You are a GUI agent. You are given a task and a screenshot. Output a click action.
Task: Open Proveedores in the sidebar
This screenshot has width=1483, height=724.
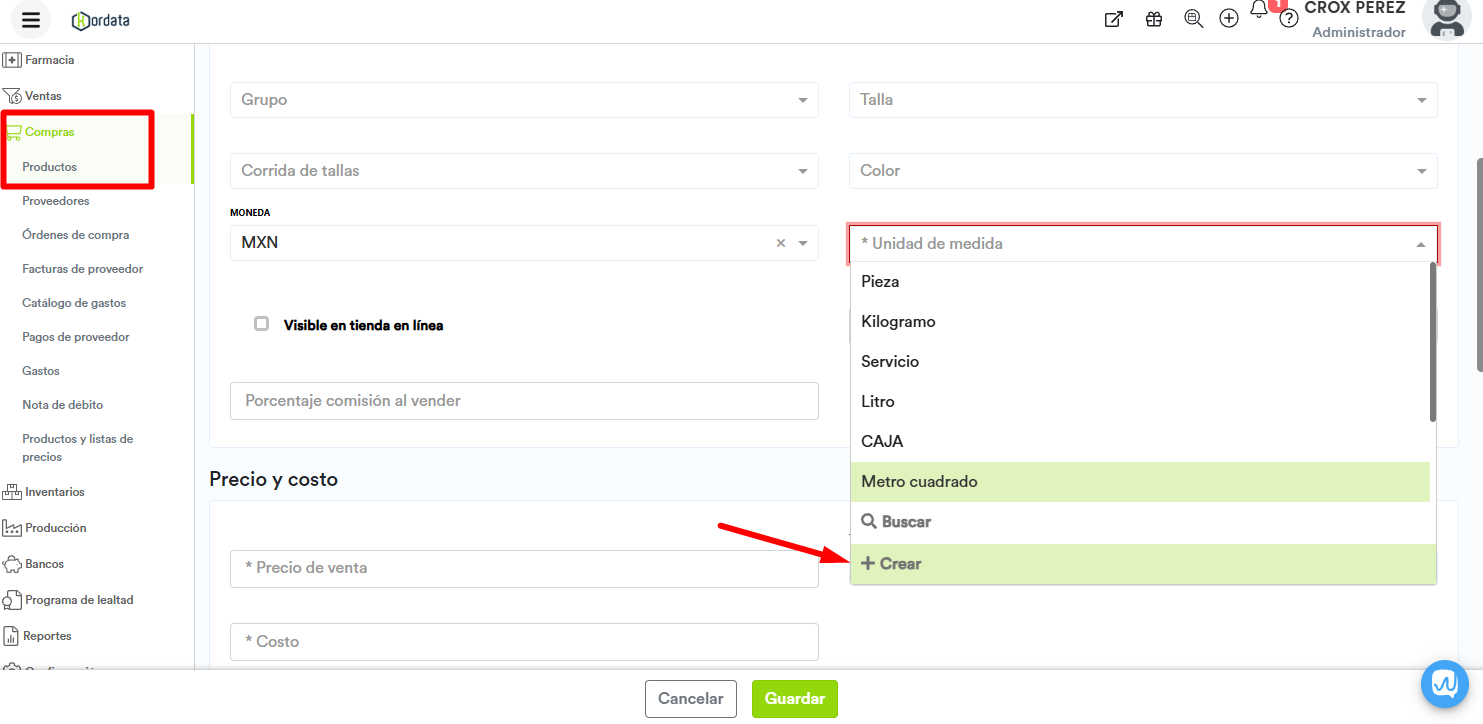point(56,201)
